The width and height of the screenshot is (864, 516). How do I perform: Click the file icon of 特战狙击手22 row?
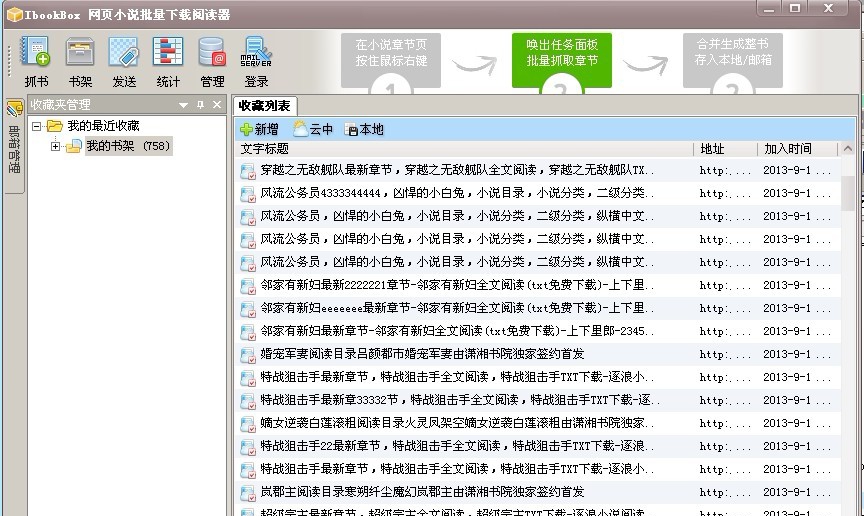[x=248, y=447]
